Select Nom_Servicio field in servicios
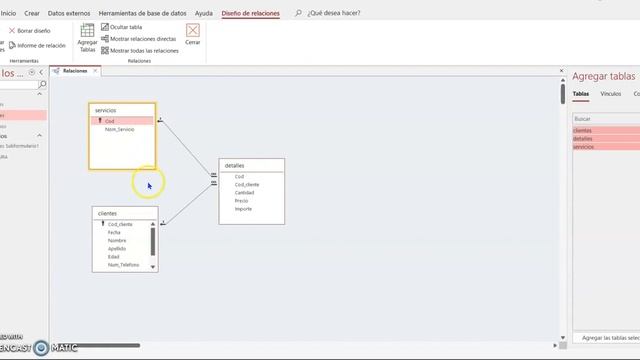Screen dimensions: 640x360 [x=120, y=129]
